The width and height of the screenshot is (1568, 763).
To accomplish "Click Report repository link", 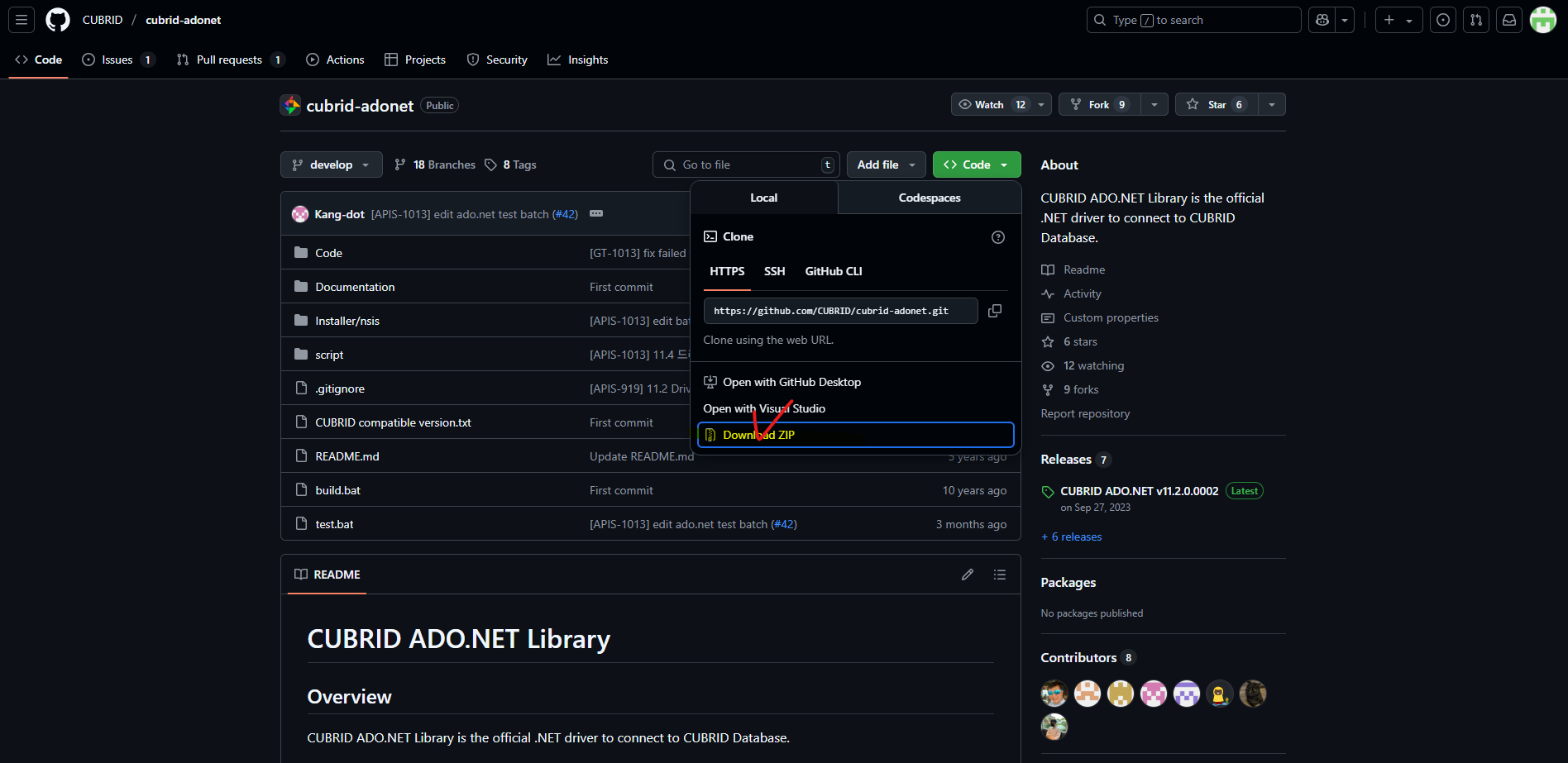I will (1085, 413).
